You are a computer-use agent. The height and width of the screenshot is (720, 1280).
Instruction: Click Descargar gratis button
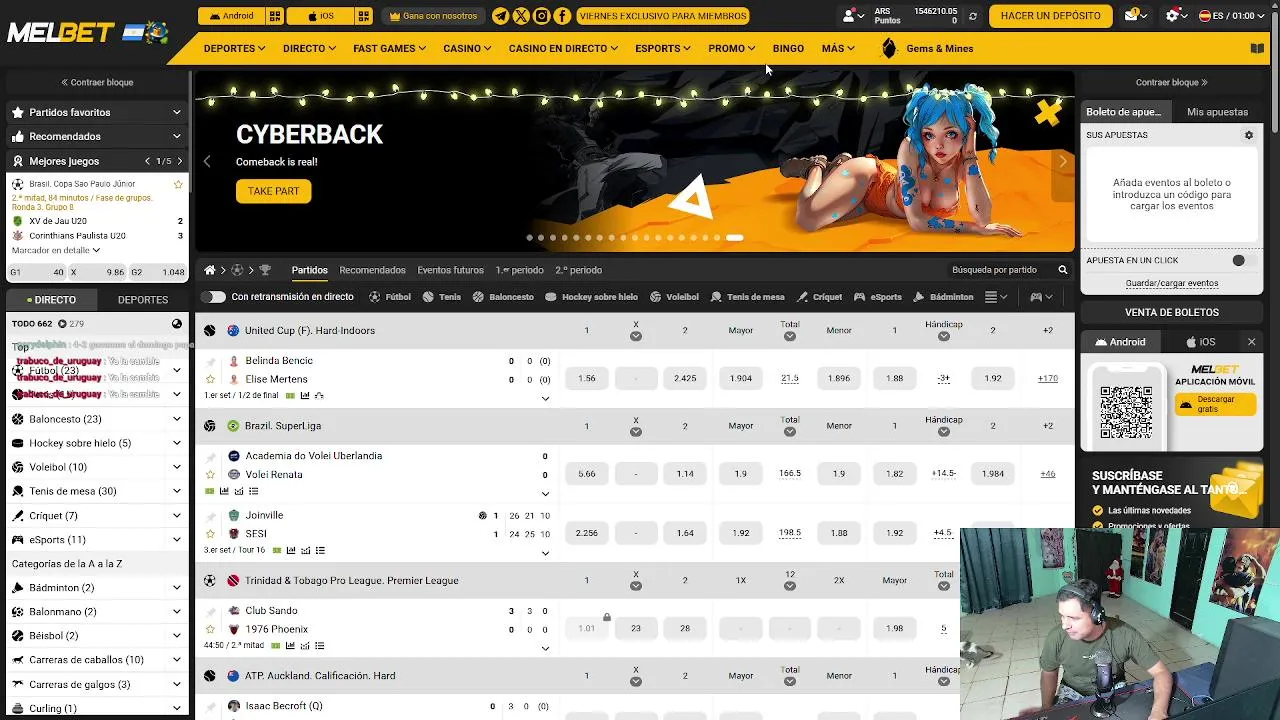(x=1215, y=404)
